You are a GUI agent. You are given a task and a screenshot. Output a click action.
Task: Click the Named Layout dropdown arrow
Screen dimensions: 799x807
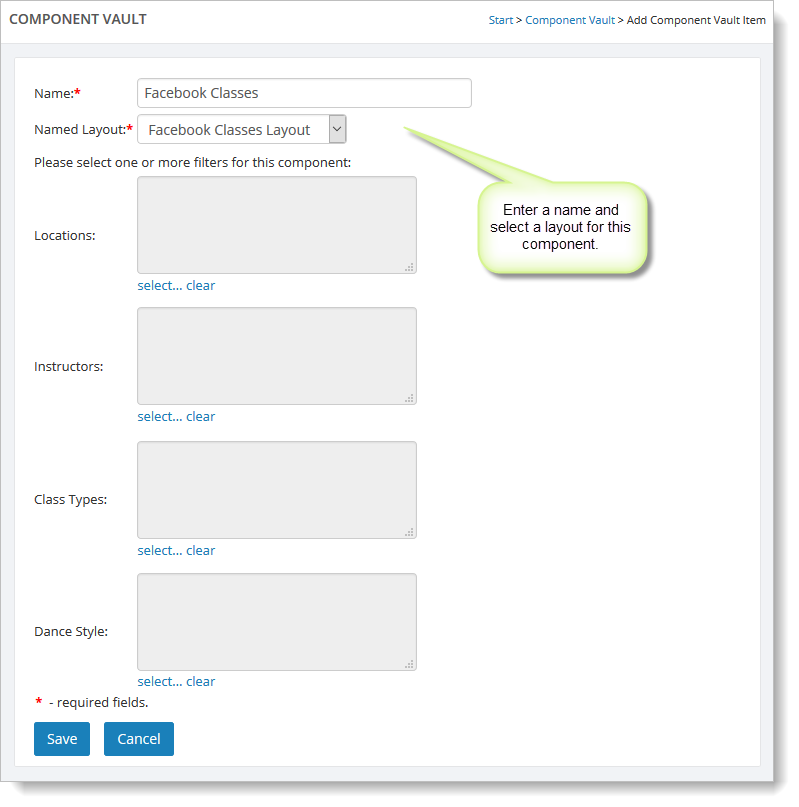pyautogui.click(x=337, y=129)
